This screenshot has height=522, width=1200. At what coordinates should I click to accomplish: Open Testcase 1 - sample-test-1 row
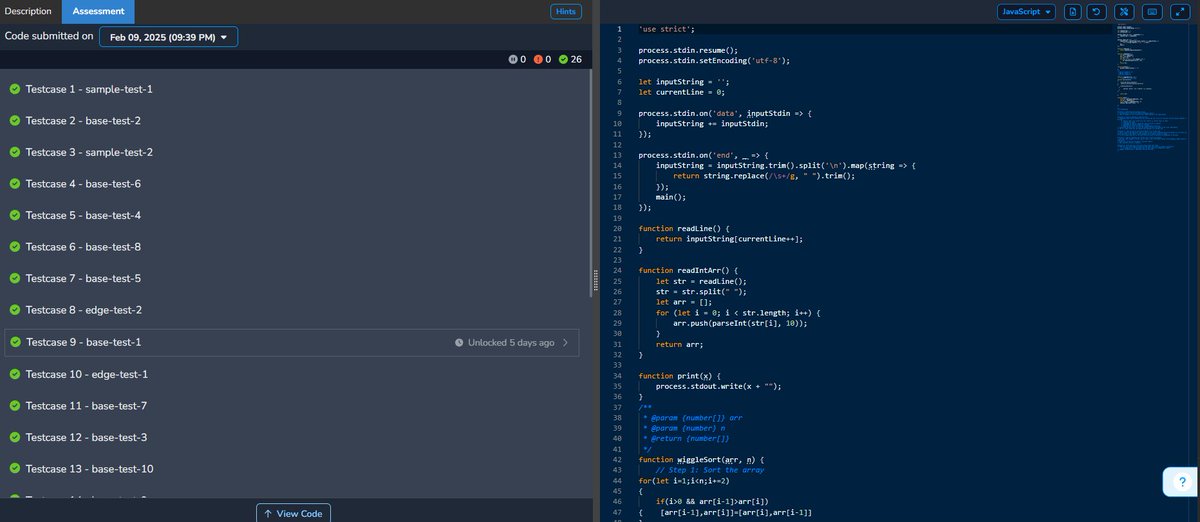(292, 89)
